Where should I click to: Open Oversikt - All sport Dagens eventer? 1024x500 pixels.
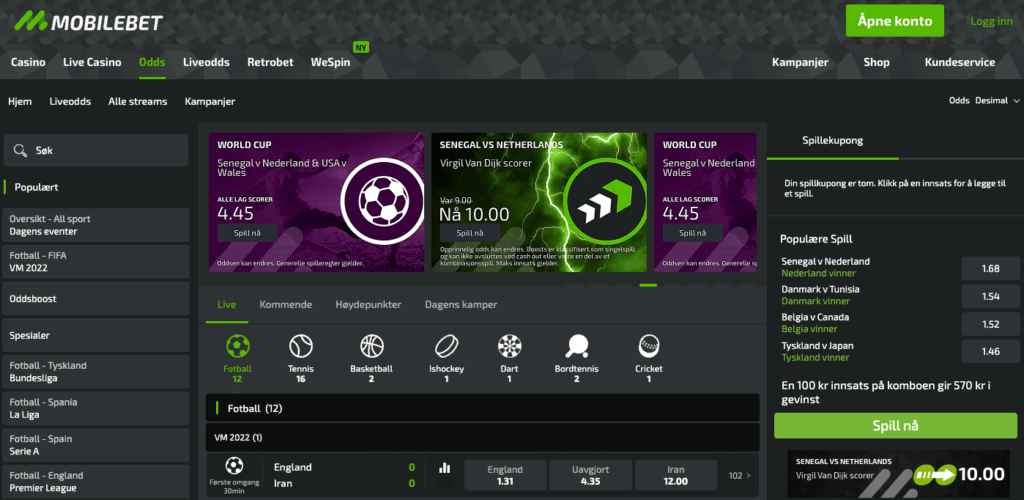96,225
